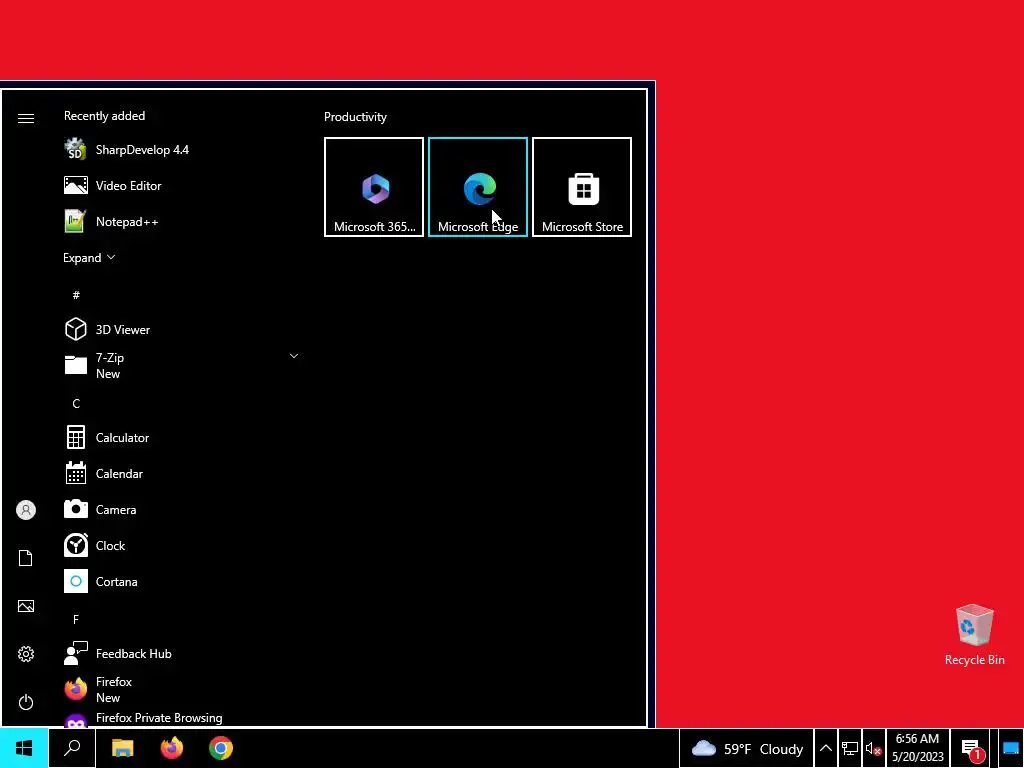1024x768 pixels.
Task: Launch Cortana
Action: point(181,581)
